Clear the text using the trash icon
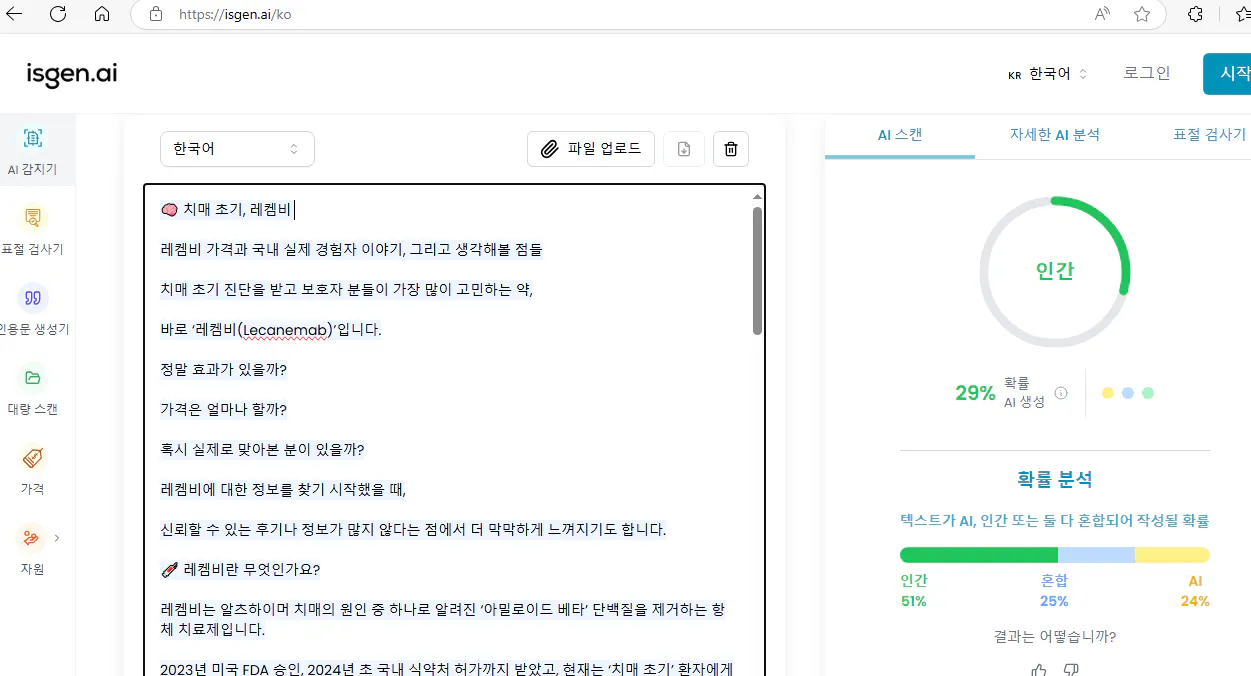 pyautogui.click(x=730, y=149)
